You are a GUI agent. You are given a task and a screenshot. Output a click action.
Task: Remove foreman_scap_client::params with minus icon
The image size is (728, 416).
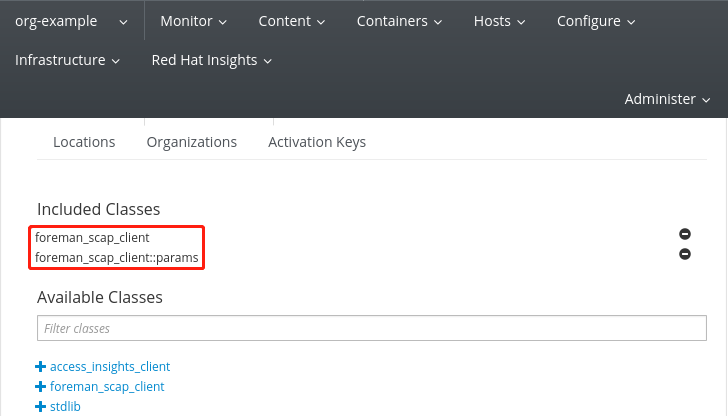click(685, 254)
